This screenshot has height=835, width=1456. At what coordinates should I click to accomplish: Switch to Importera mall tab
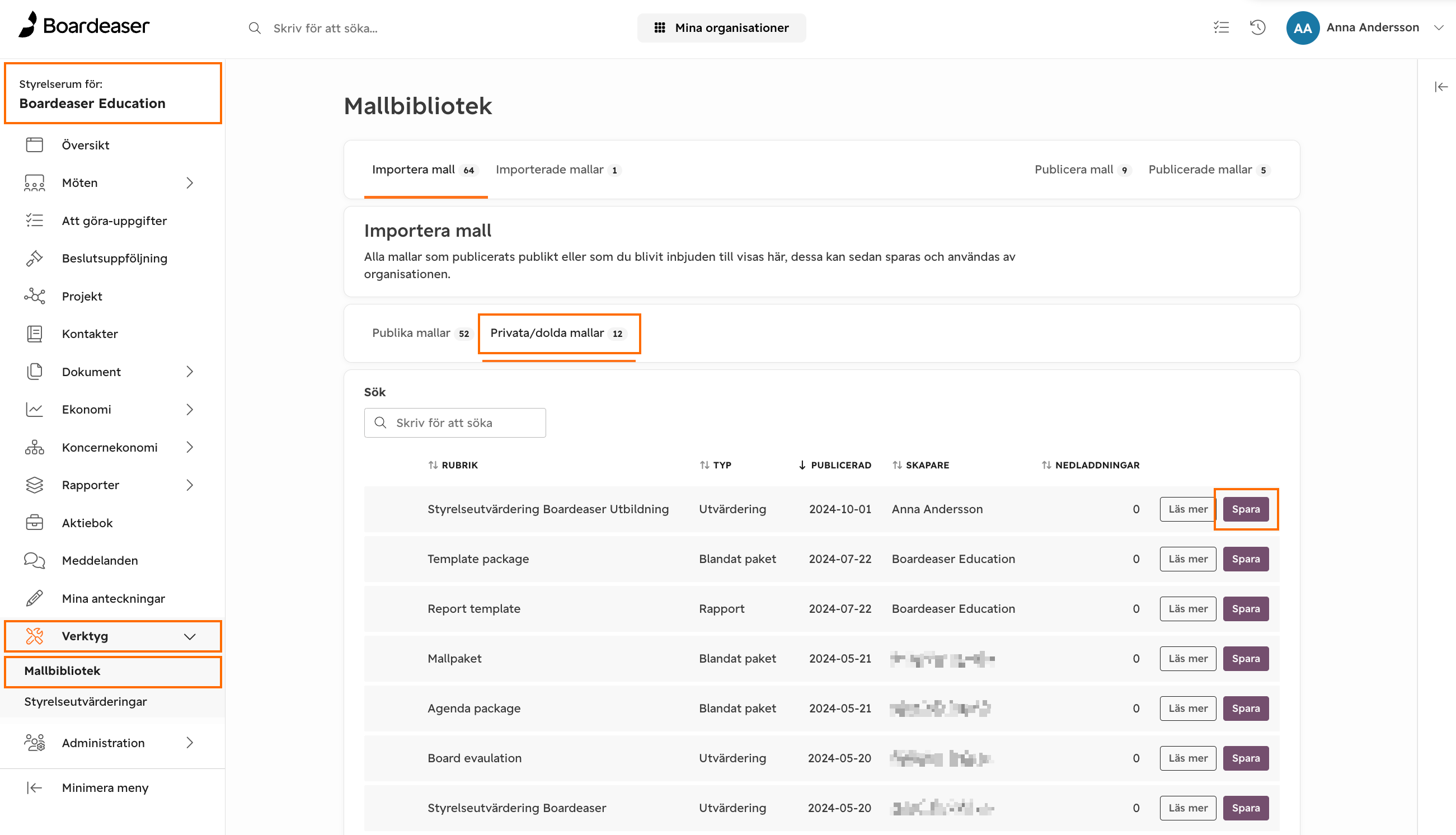pos(425,170)
